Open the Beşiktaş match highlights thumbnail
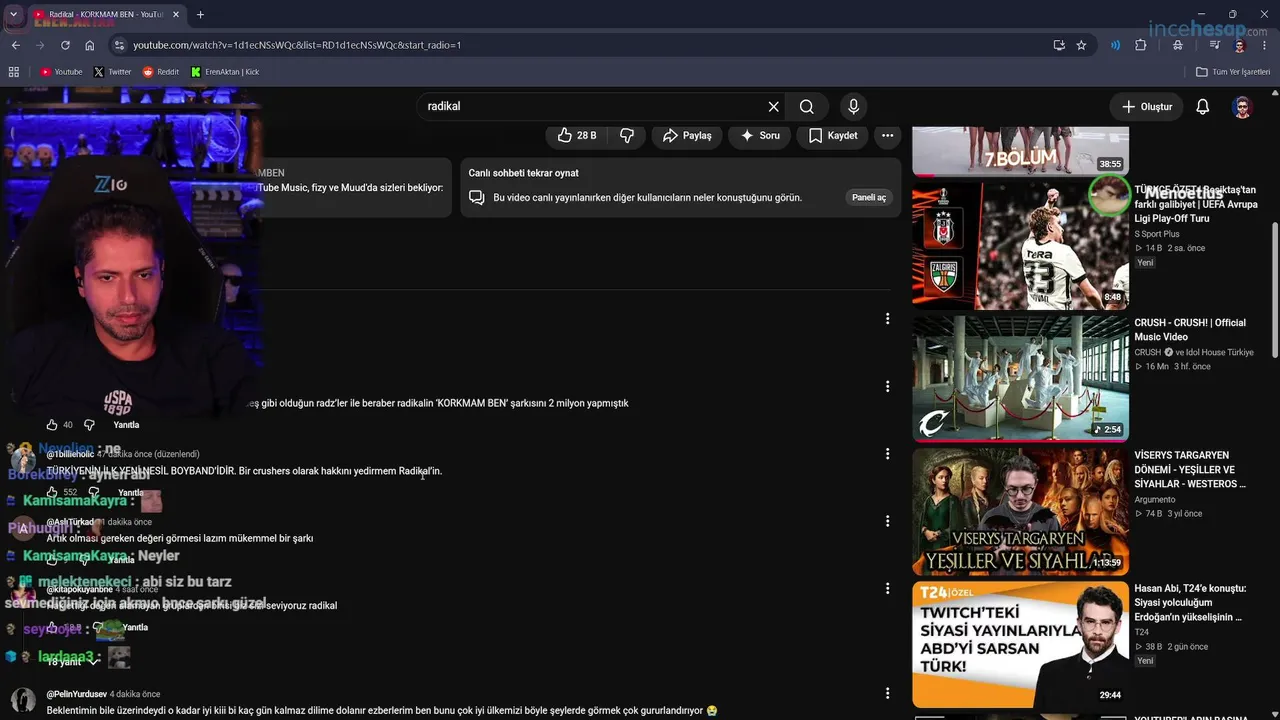1280x720 pixels. 1020,245
